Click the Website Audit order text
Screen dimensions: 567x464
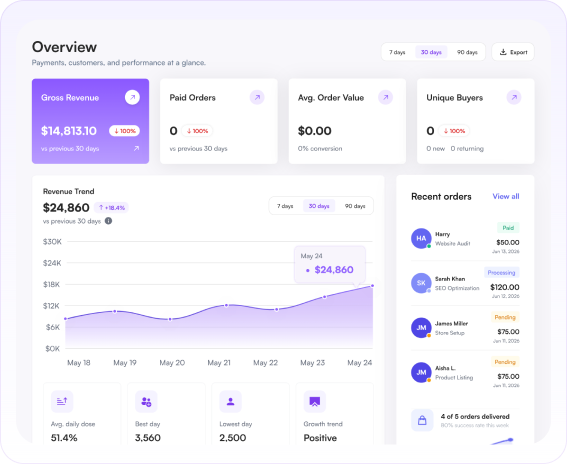[453, 244]
